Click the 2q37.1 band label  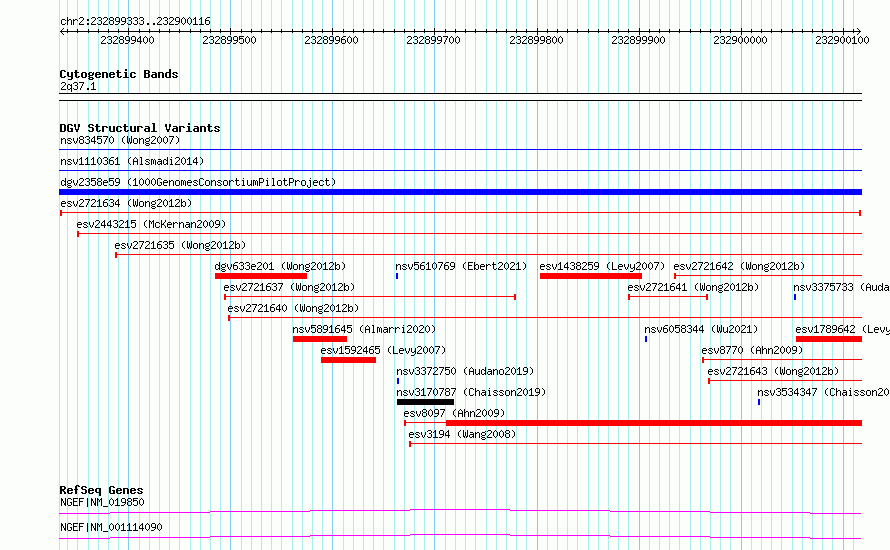[78, 86]
